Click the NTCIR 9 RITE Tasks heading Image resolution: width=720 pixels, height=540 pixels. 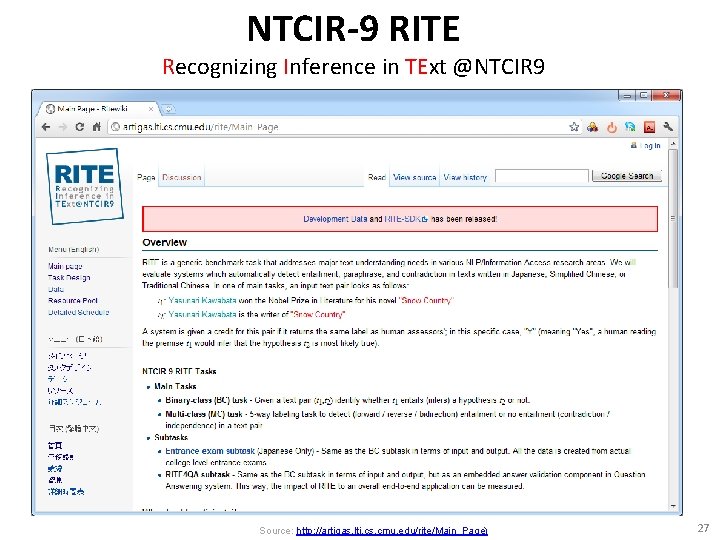(x=179, y=371)
